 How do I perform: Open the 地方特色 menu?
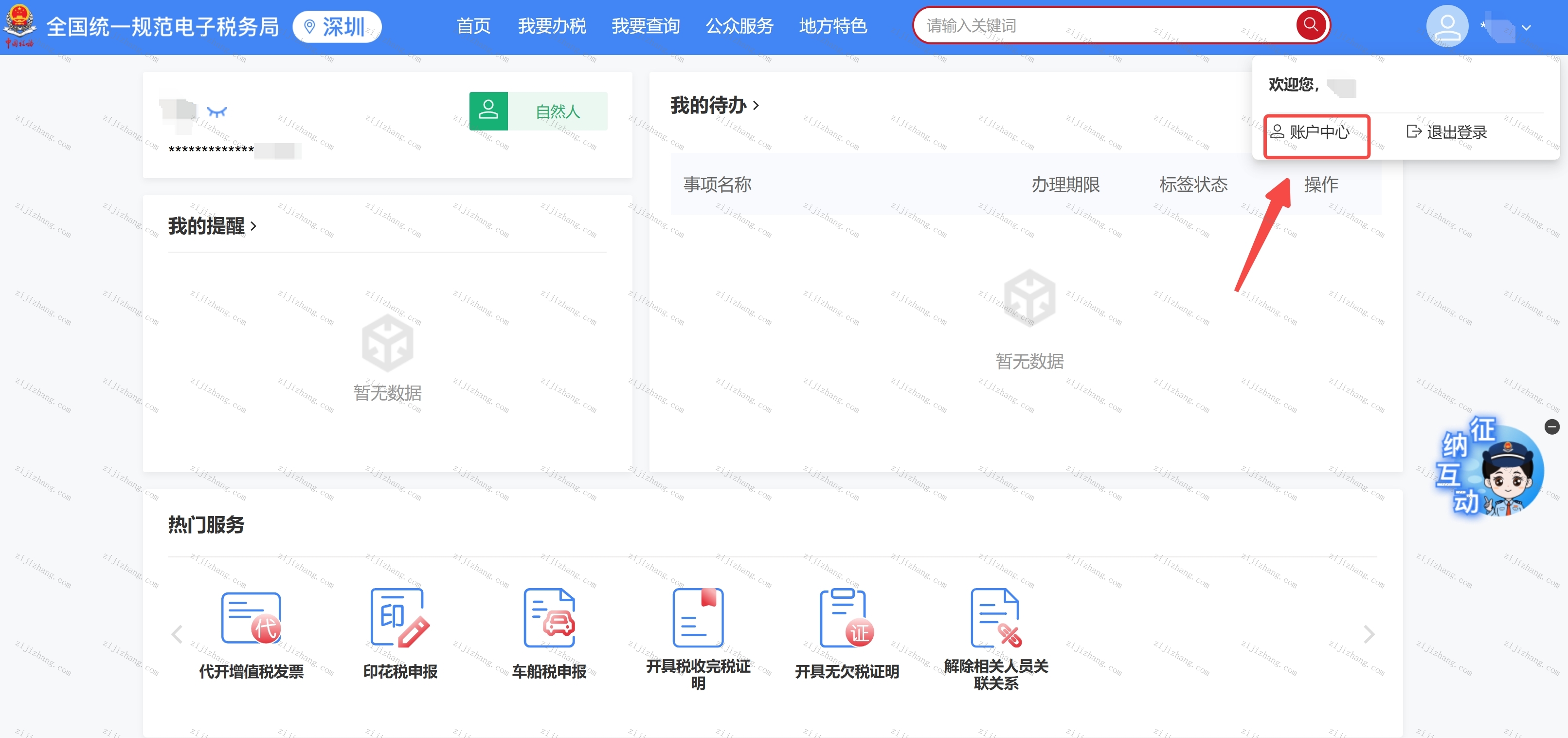tap(833, 26)
